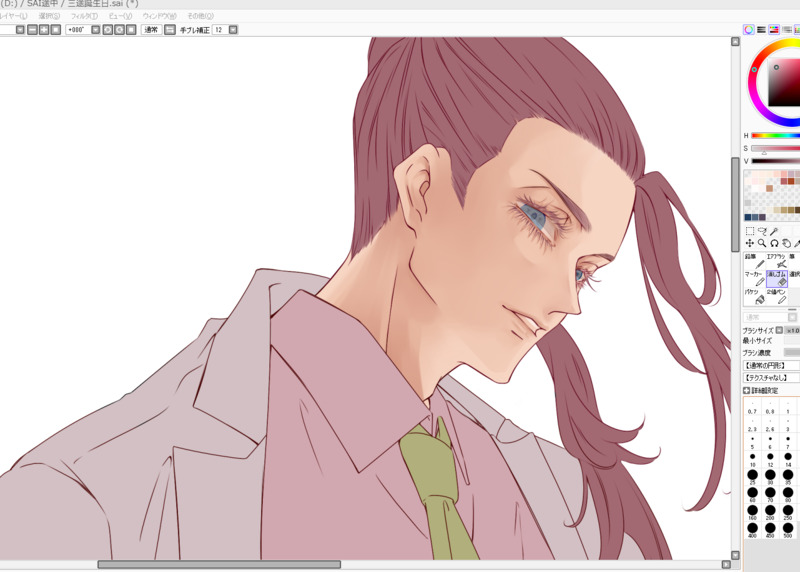Select the hand pan tool
Viewport: 800px width, 572px height.
786,243
